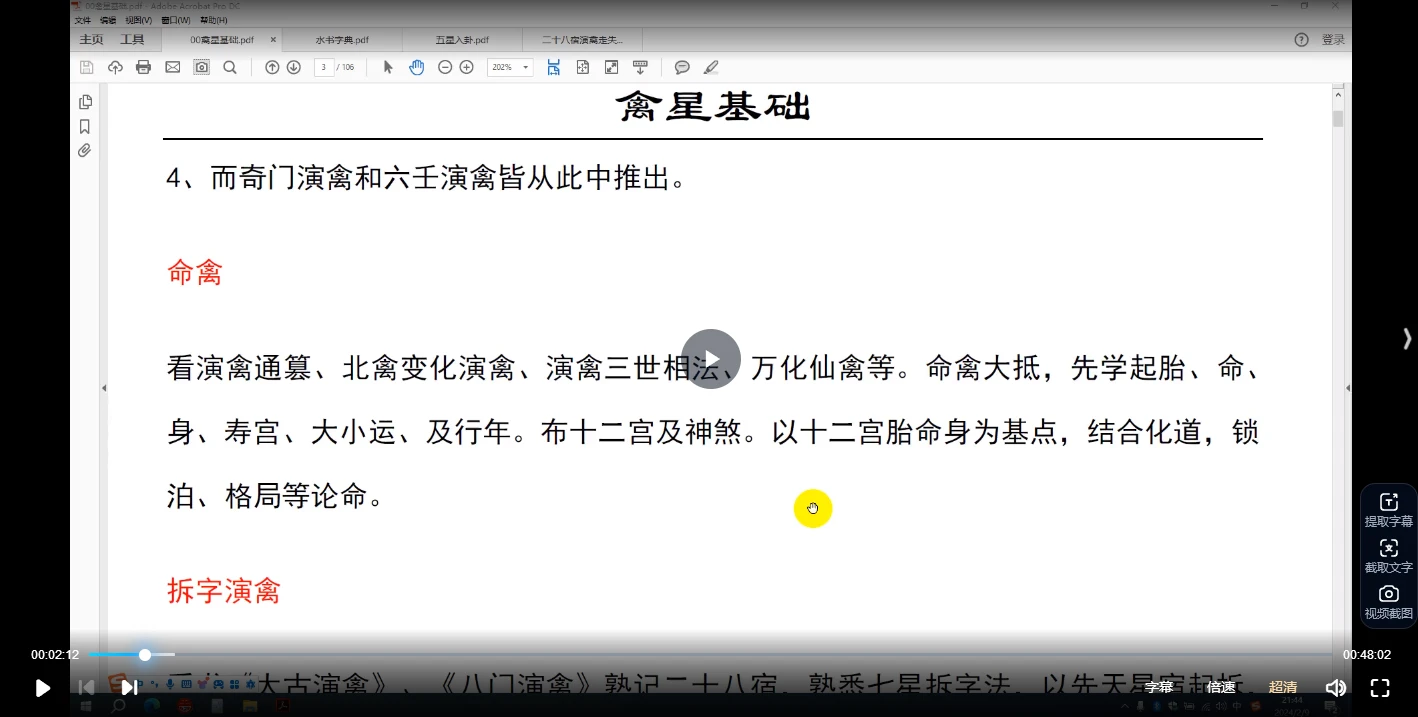Switch to the 水书字典.pdf tab
The width and height of the screenshot is (1418, 717).
[340, 39]
